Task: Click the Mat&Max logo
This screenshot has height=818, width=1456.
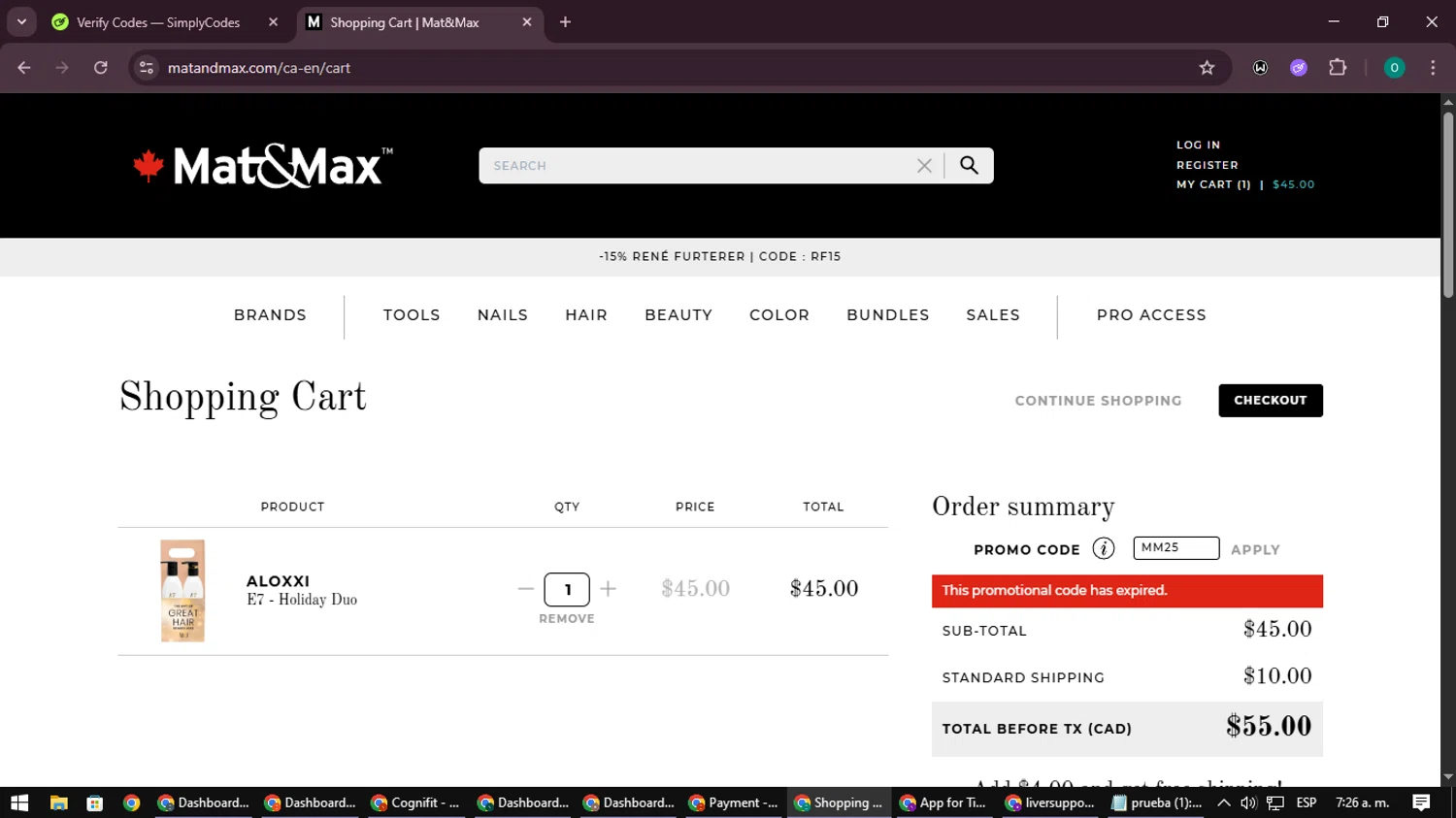Action: pyautogui.click(x=263, y=166)
